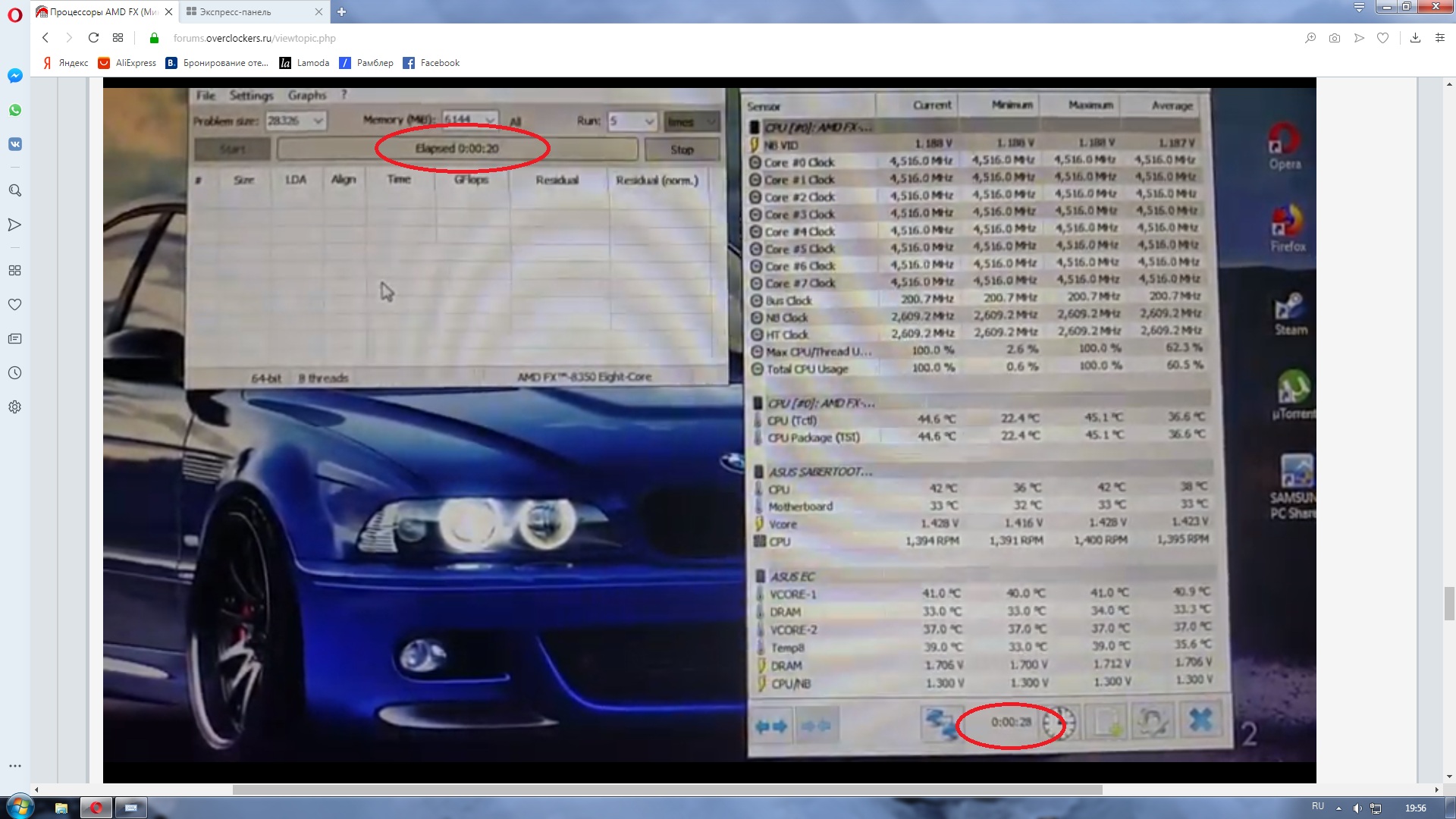Open the downloads icon in address bar
1456x819 pixels.
(1415, 38)
